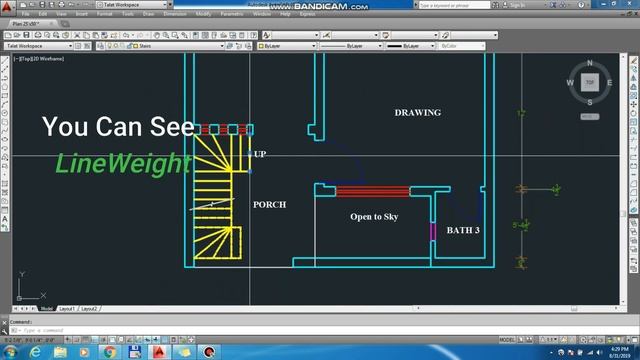Open the Dimension menu
This screenshot has height=360, width=640.
175,14
